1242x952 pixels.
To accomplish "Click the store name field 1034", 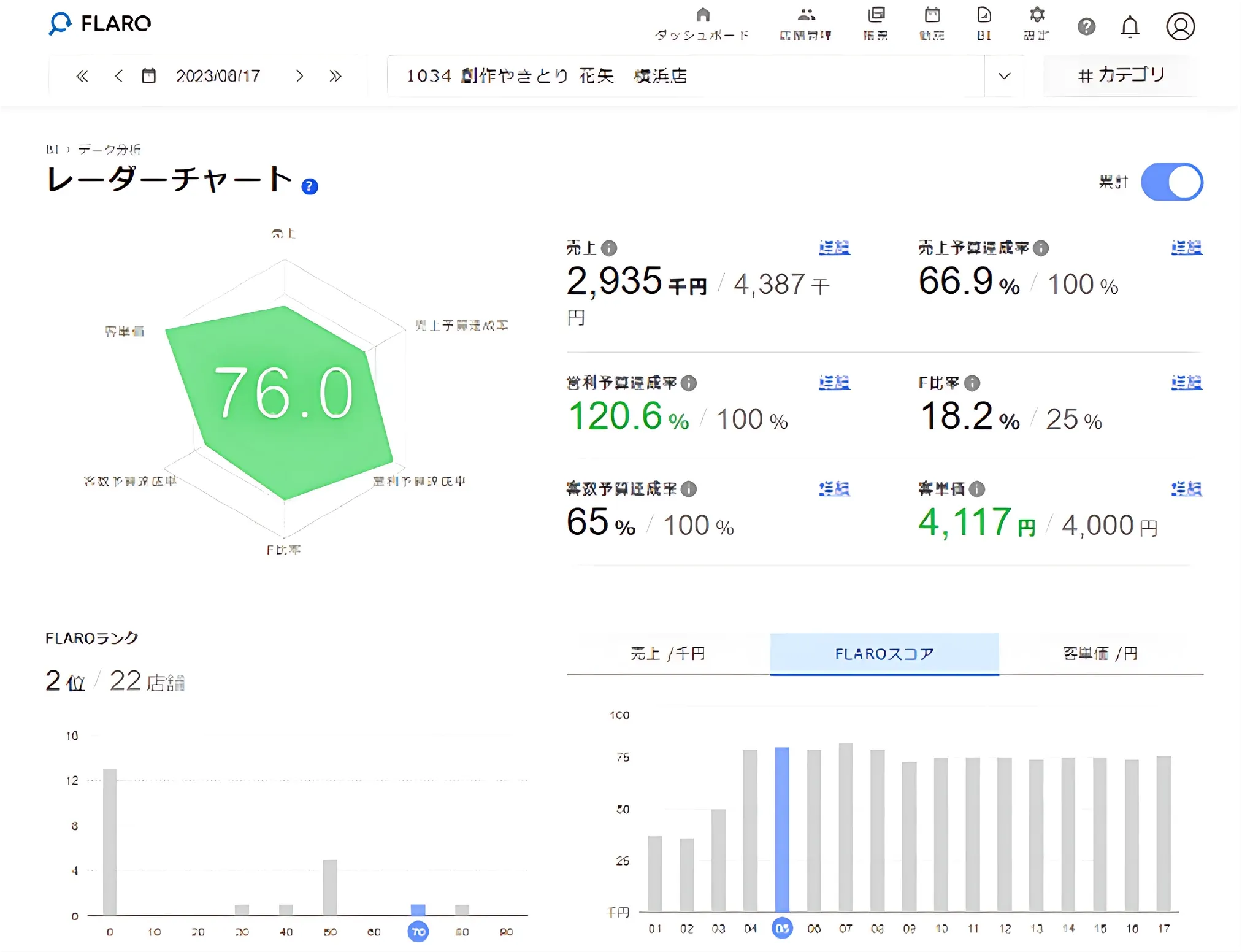I will [x=686, y=76].
